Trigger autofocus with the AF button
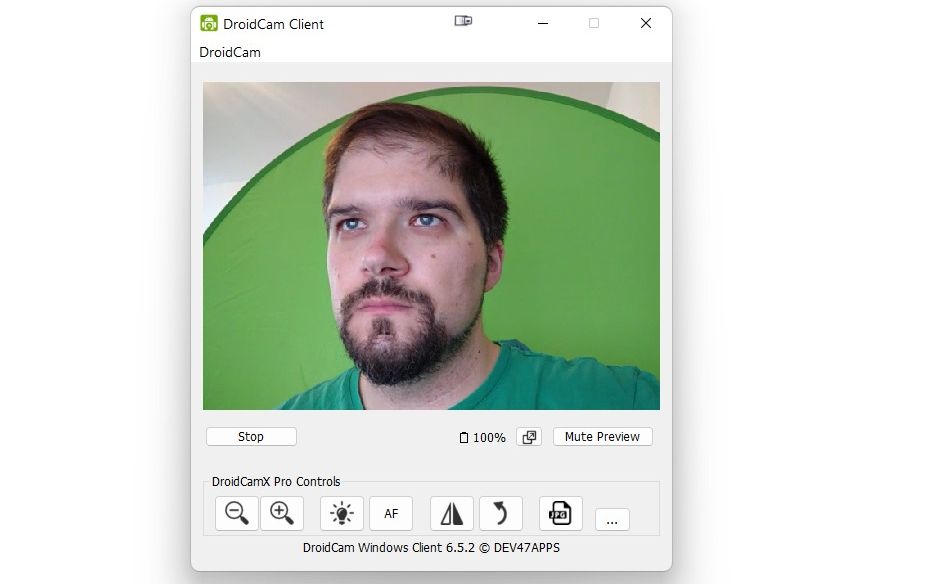Screen dimensions: 936x584 click(391, 513)
